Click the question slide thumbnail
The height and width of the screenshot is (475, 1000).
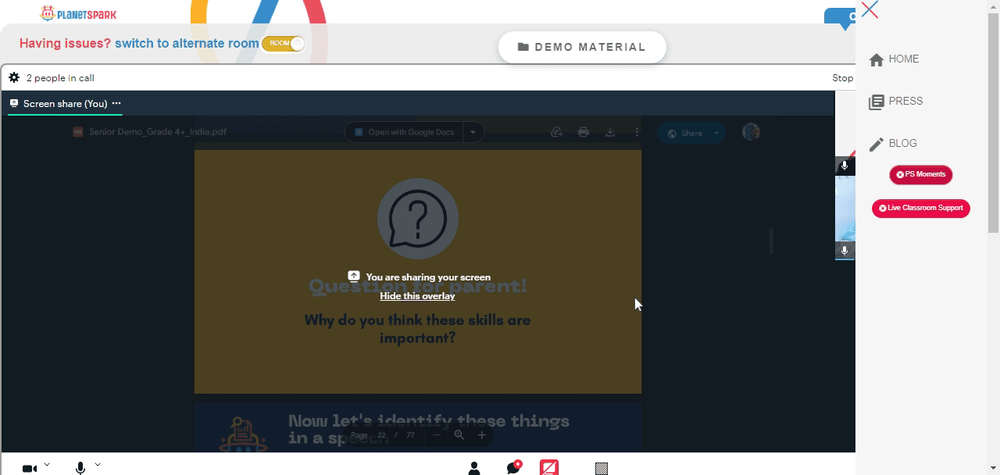point(418,272)
